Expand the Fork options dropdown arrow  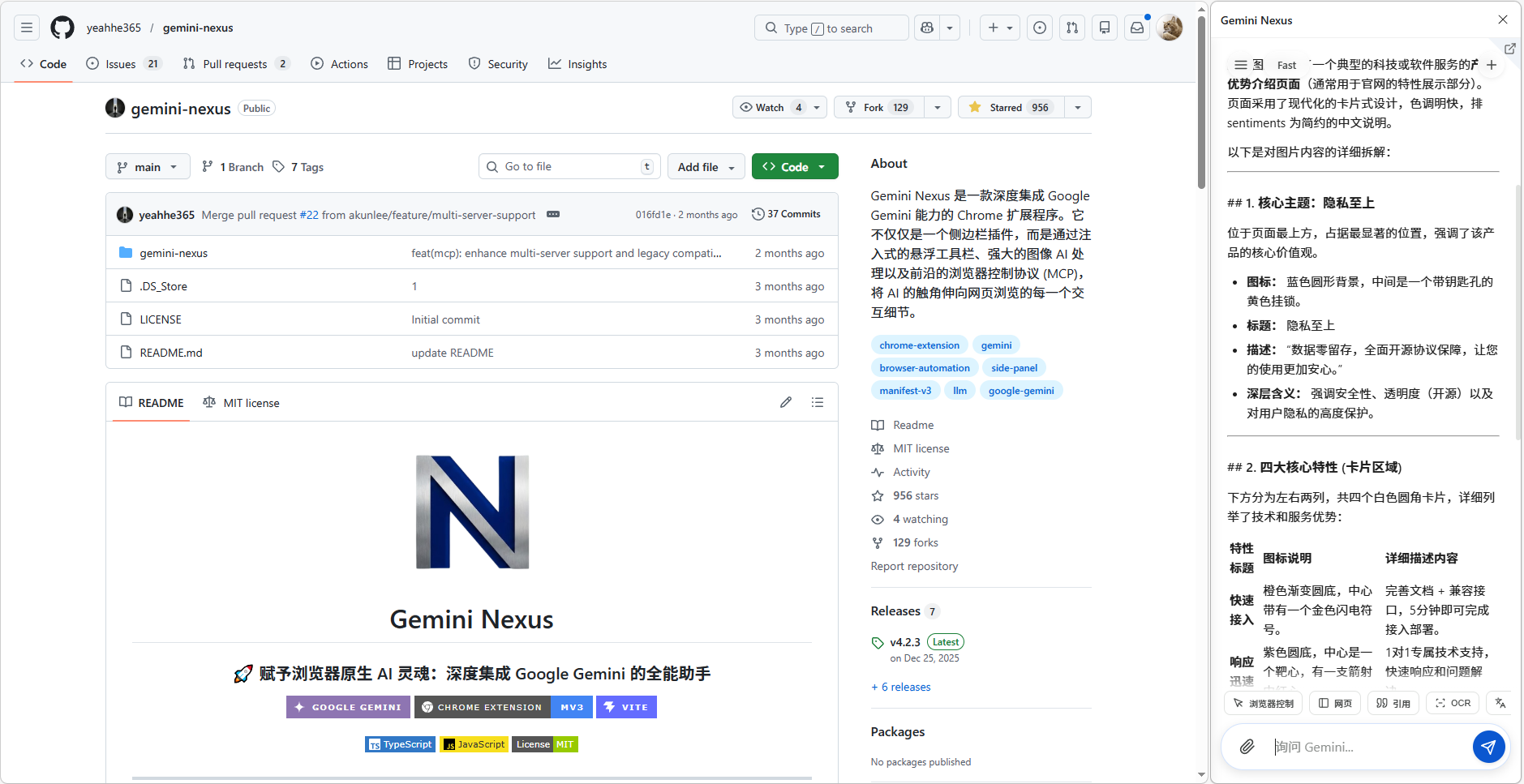click(938, 107)
